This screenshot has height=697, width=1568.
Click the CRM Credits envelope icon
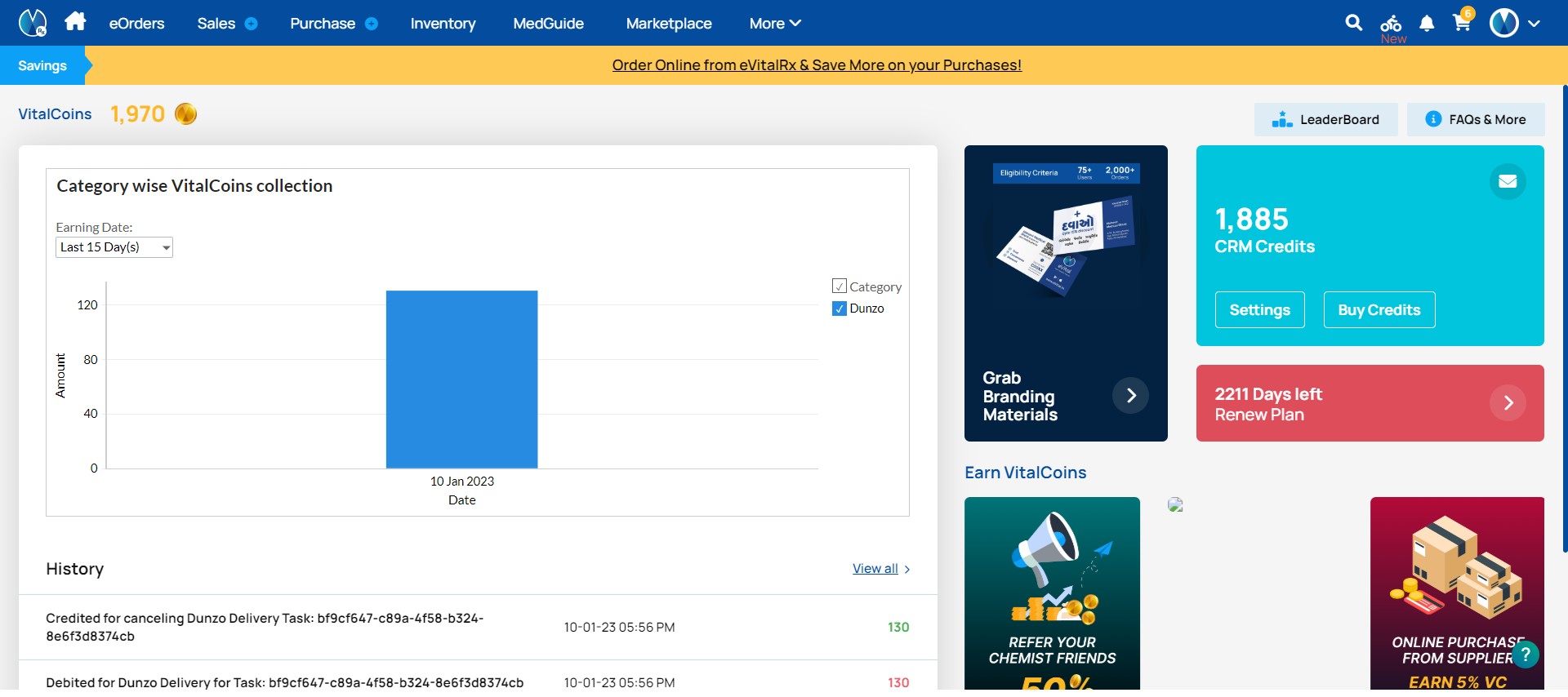(x=1508, y=181)
